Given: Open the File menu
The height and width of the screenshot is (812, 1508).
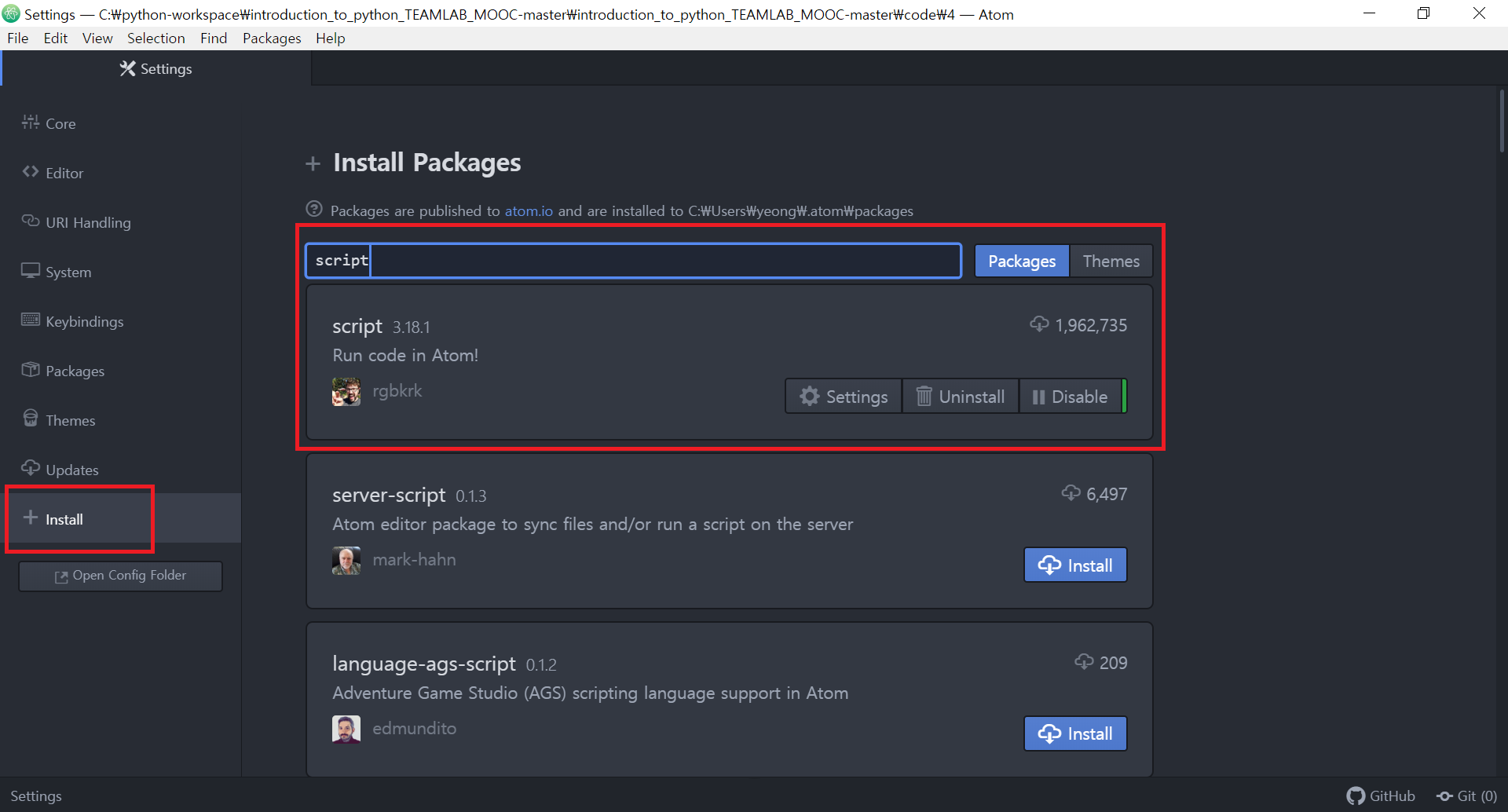Looking at the screenshot, I should click(x=18, y=38).
